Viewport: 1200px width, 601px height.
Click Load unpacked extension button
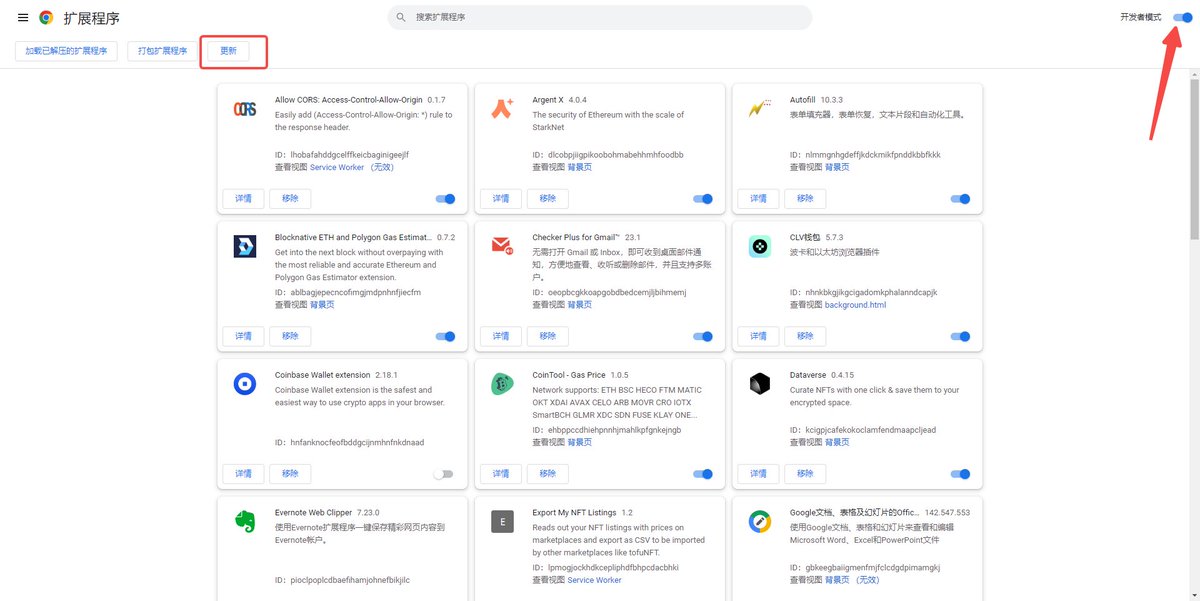(x=66, y=51)
